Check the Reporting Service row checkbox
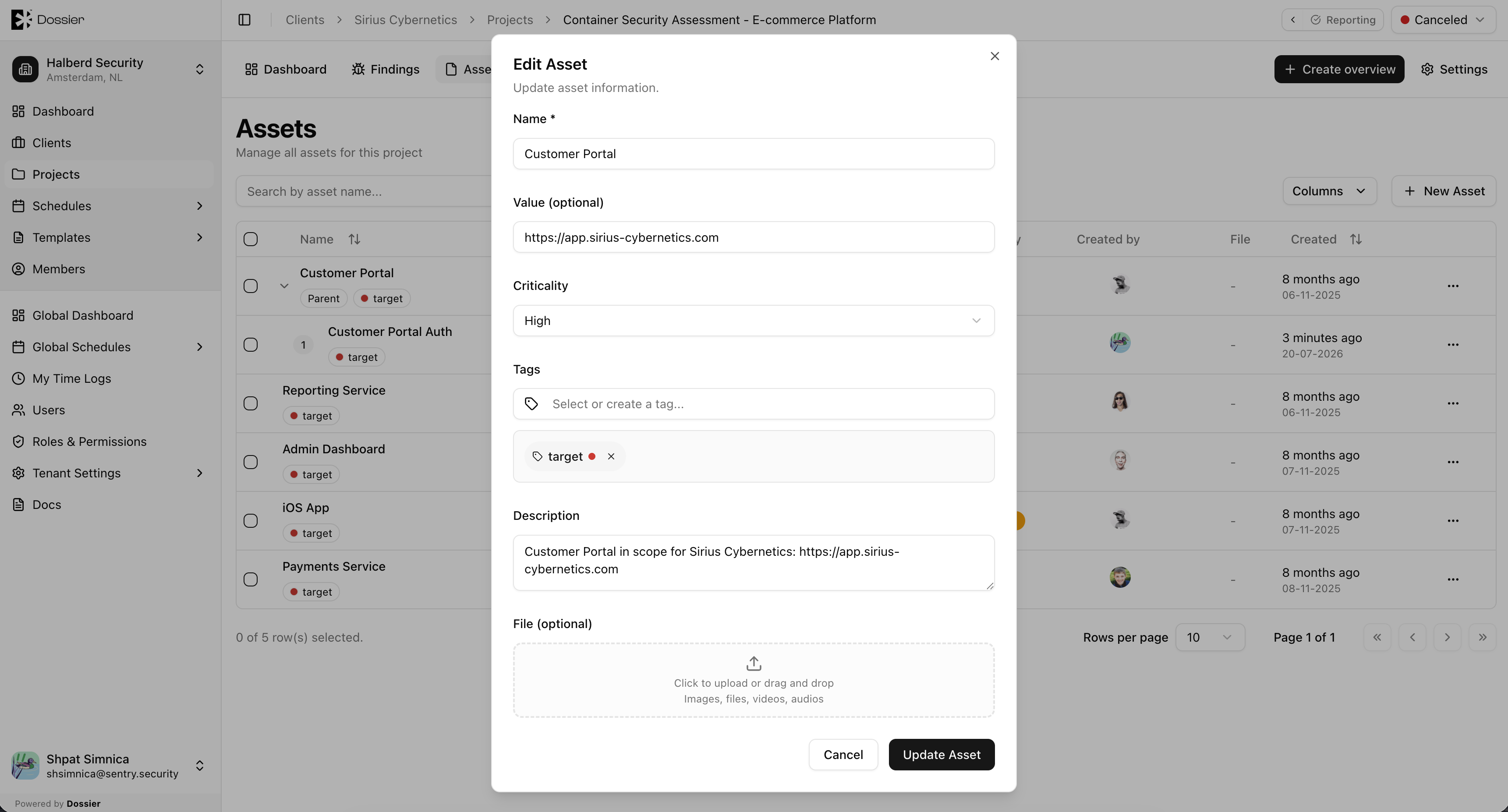This screenshot has height=812, width=1508. point(251,404)
